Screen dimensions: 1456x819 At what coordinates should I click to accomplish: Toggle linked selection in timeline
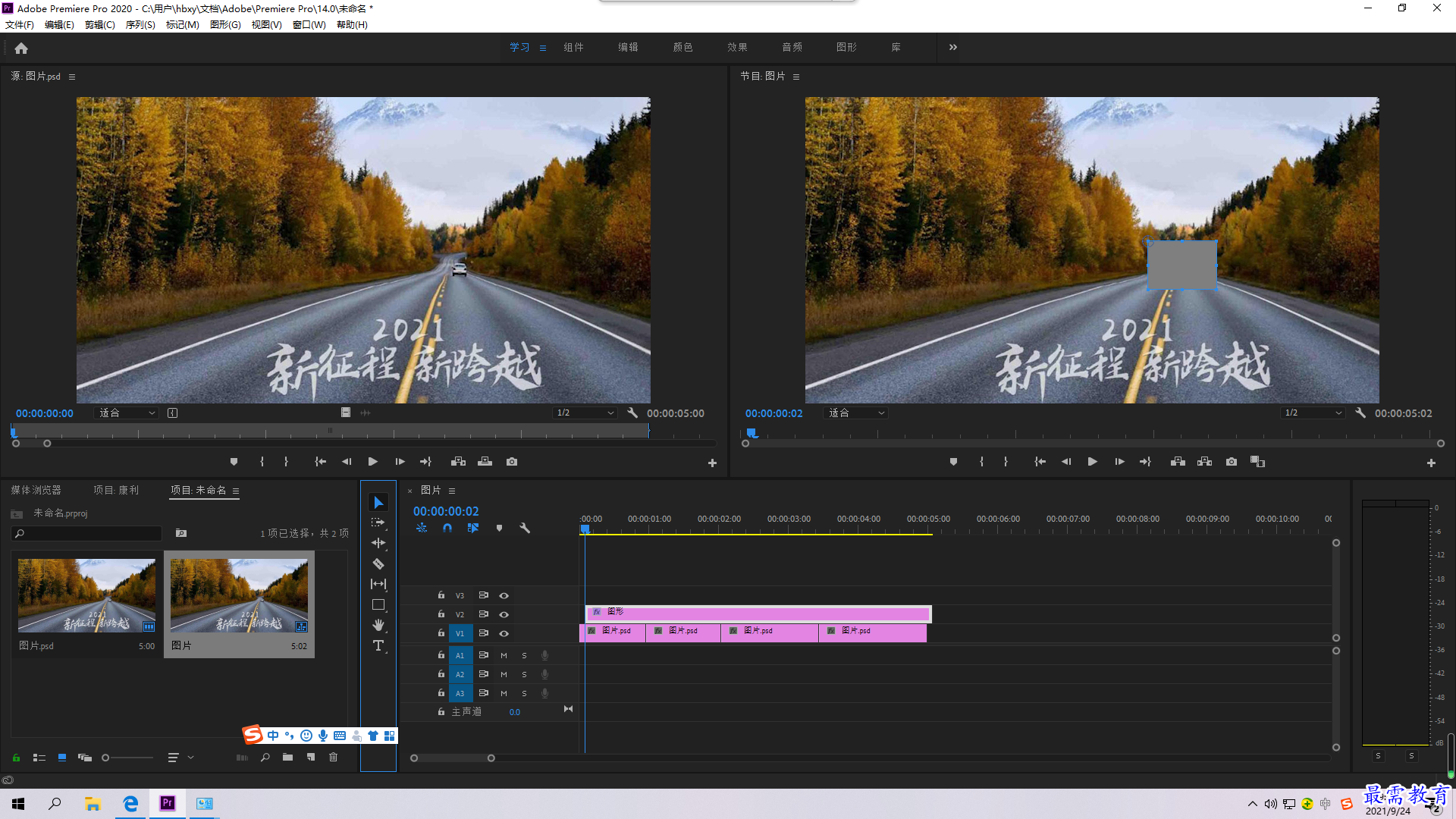tap(473, 528)
